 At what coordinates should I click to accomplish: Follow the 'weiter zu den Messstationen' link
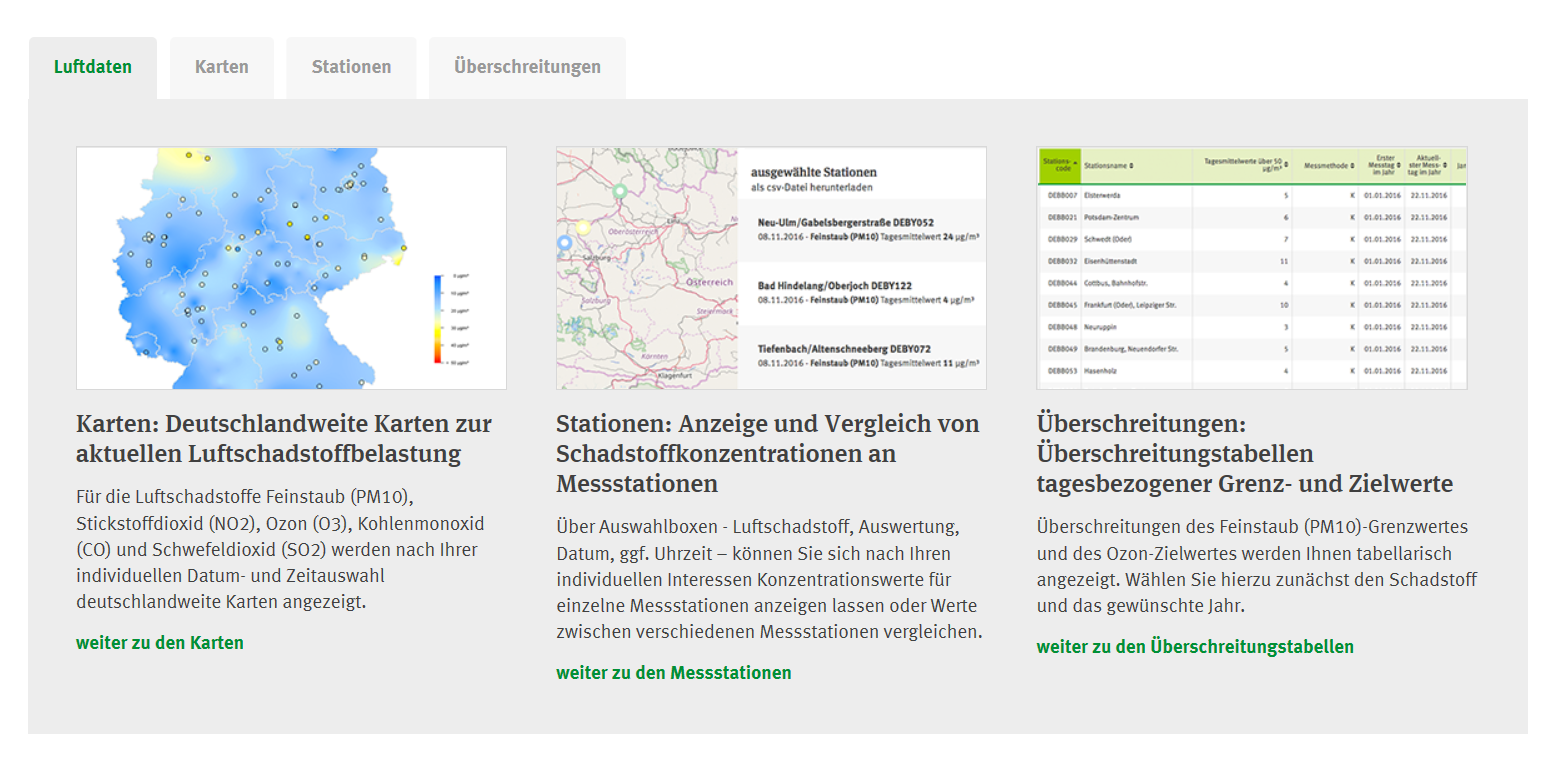pyautogui.click(x=673, y=673)
